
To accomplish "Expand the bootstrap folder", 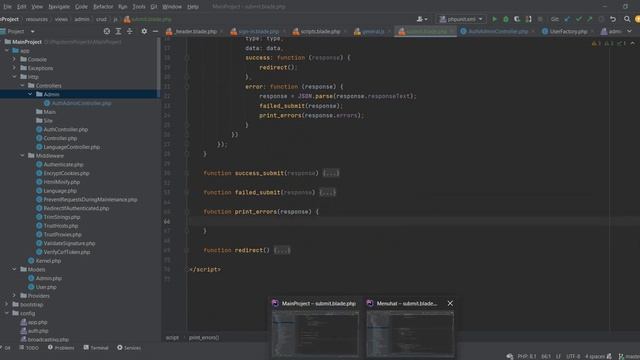I will point(7,304).
